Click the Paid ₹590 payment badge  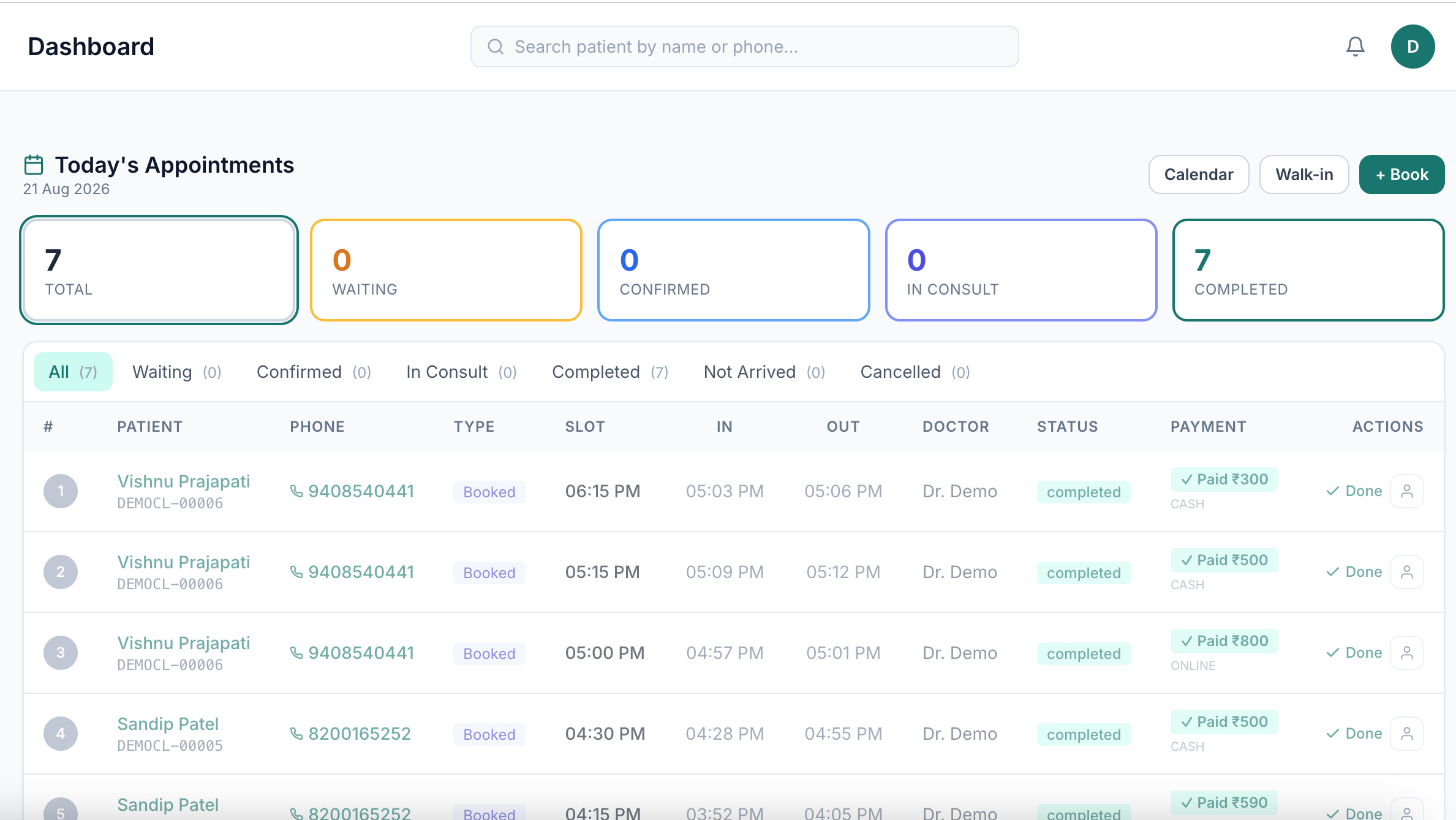coord(1224,803)
